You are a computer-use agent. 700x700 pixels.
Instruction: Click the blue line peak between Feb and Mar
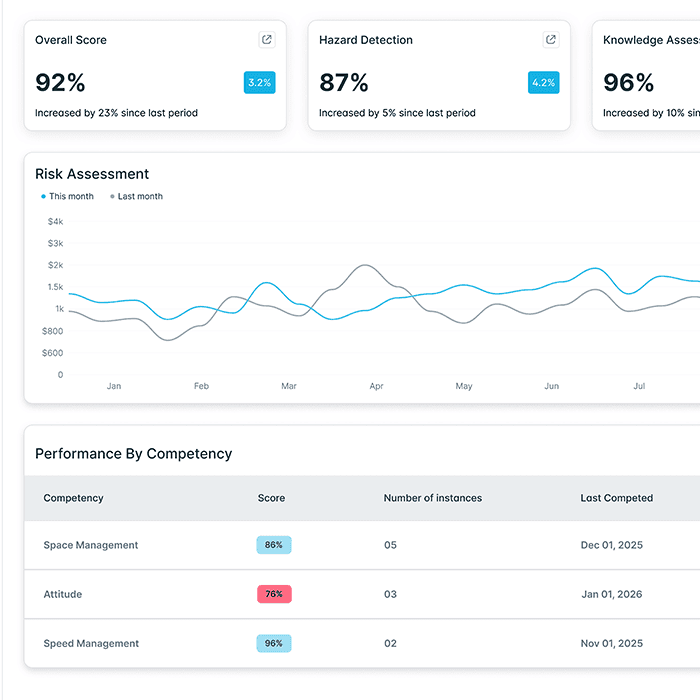coord(267,283)
